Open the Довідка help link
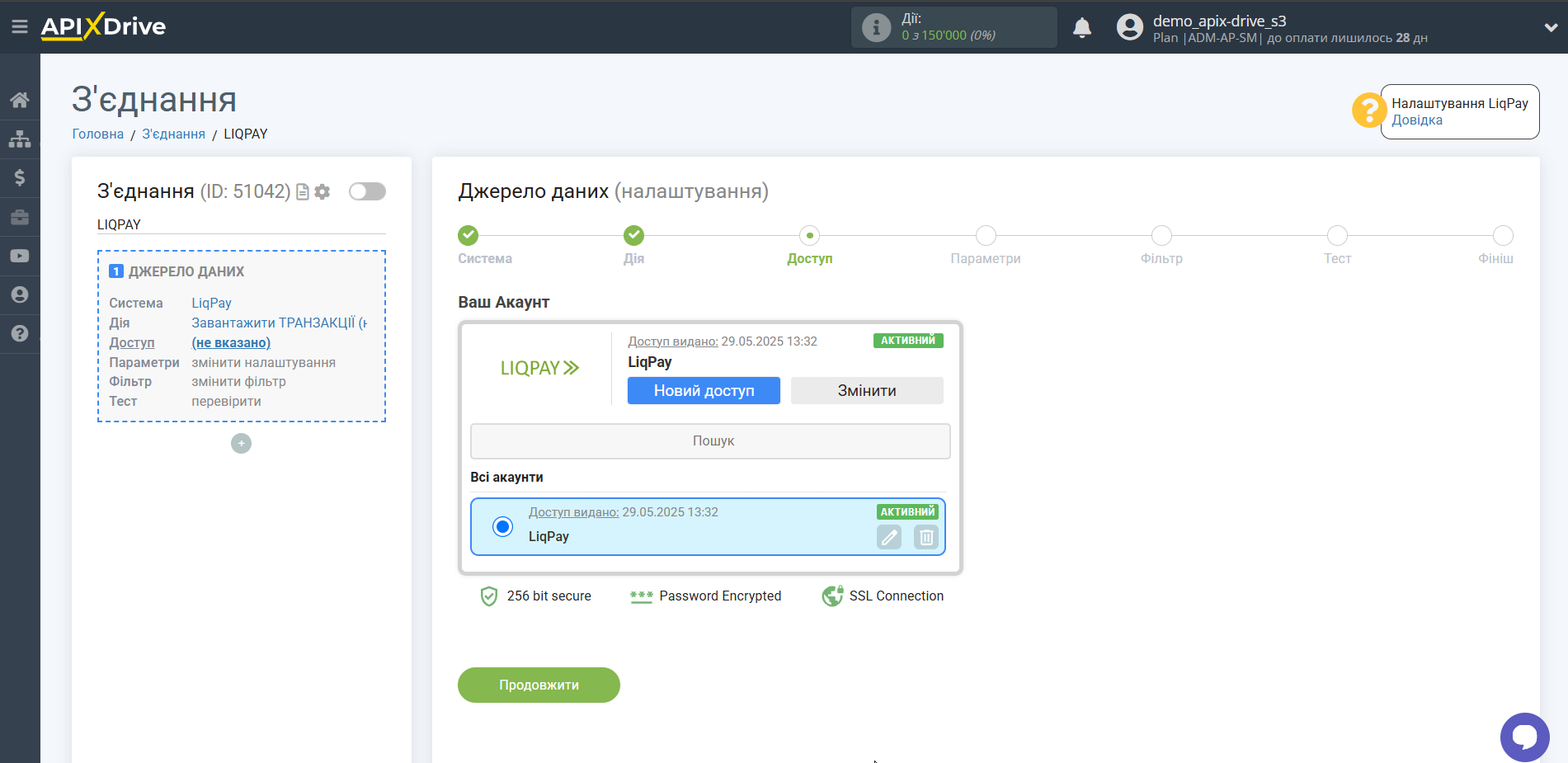 tap(1417, 120)
